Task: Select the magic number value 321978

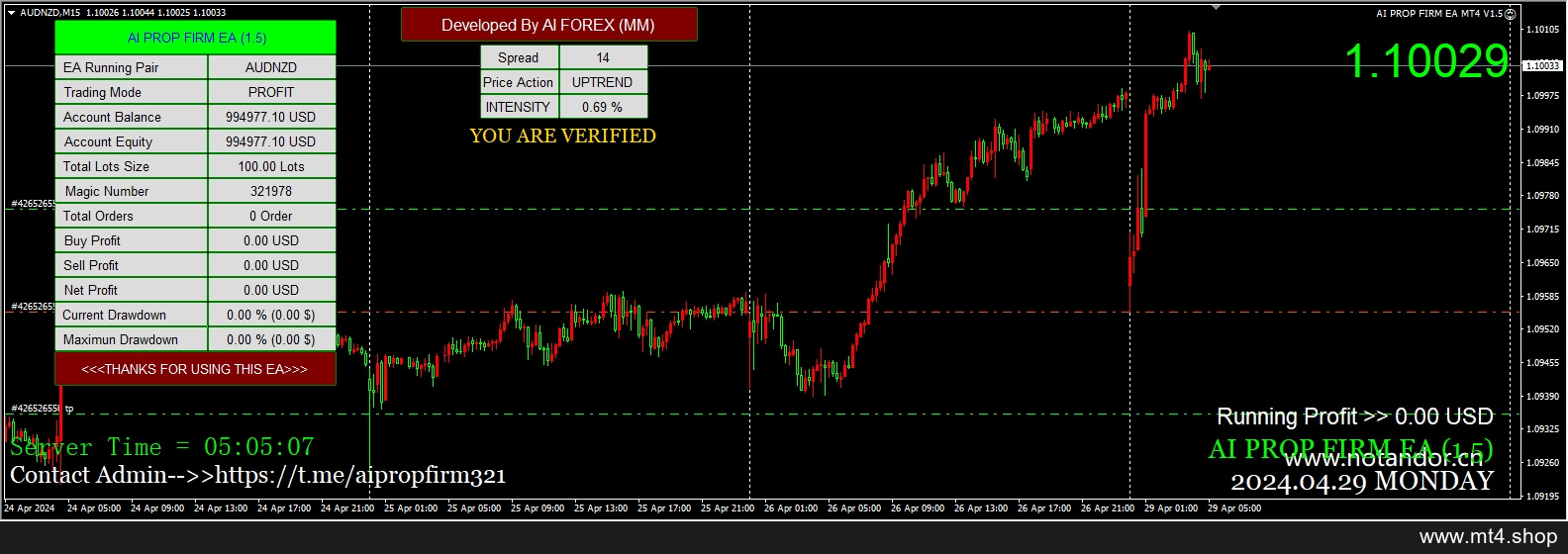Action: [272, 191]
